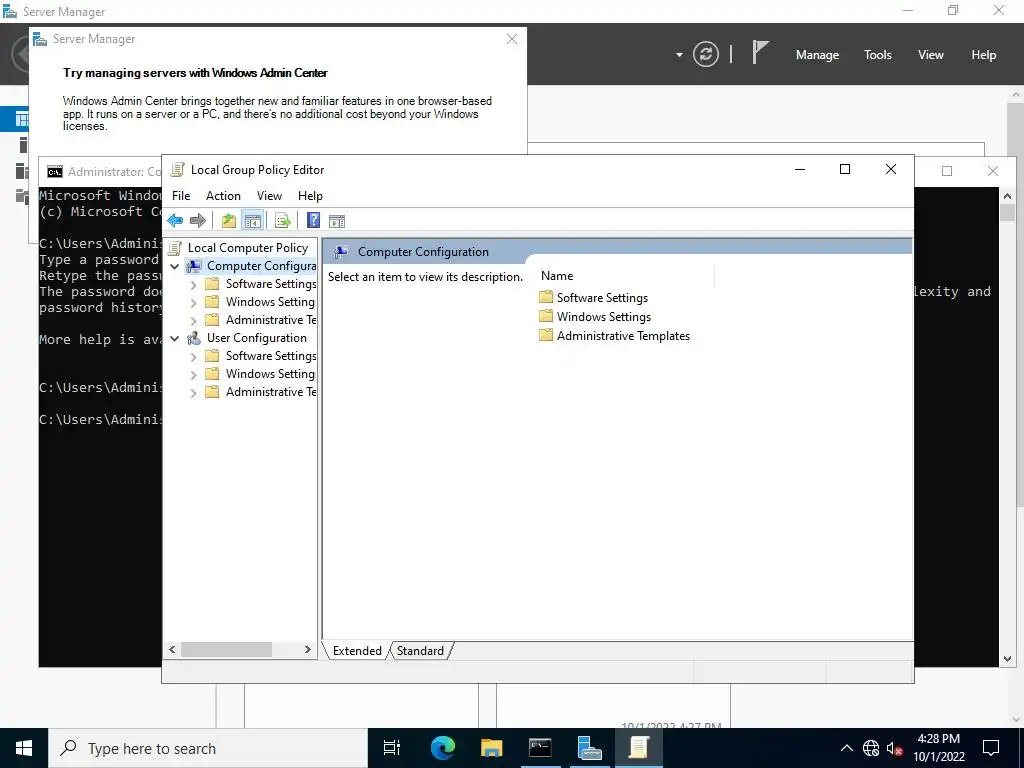
Task: Click Group Policy Editor taskbar icon
Action: pyautogui.click(x=639, y=748)
